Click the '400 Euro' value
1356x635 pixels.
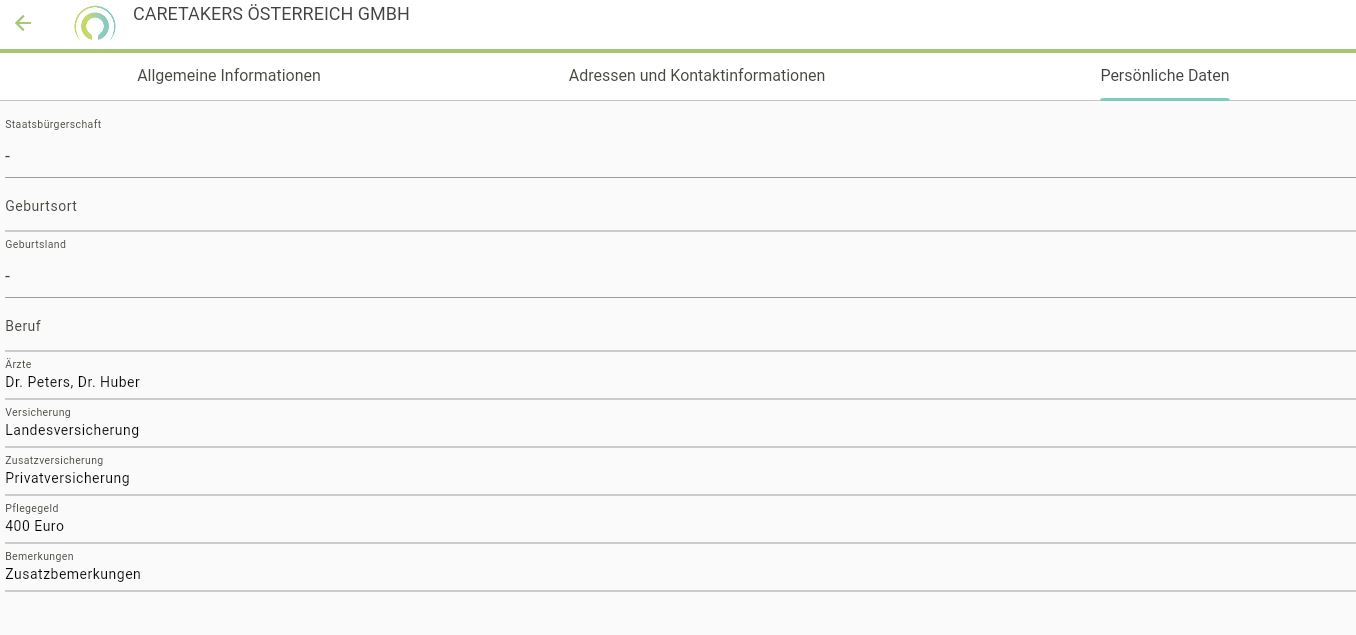coord(35,526)
